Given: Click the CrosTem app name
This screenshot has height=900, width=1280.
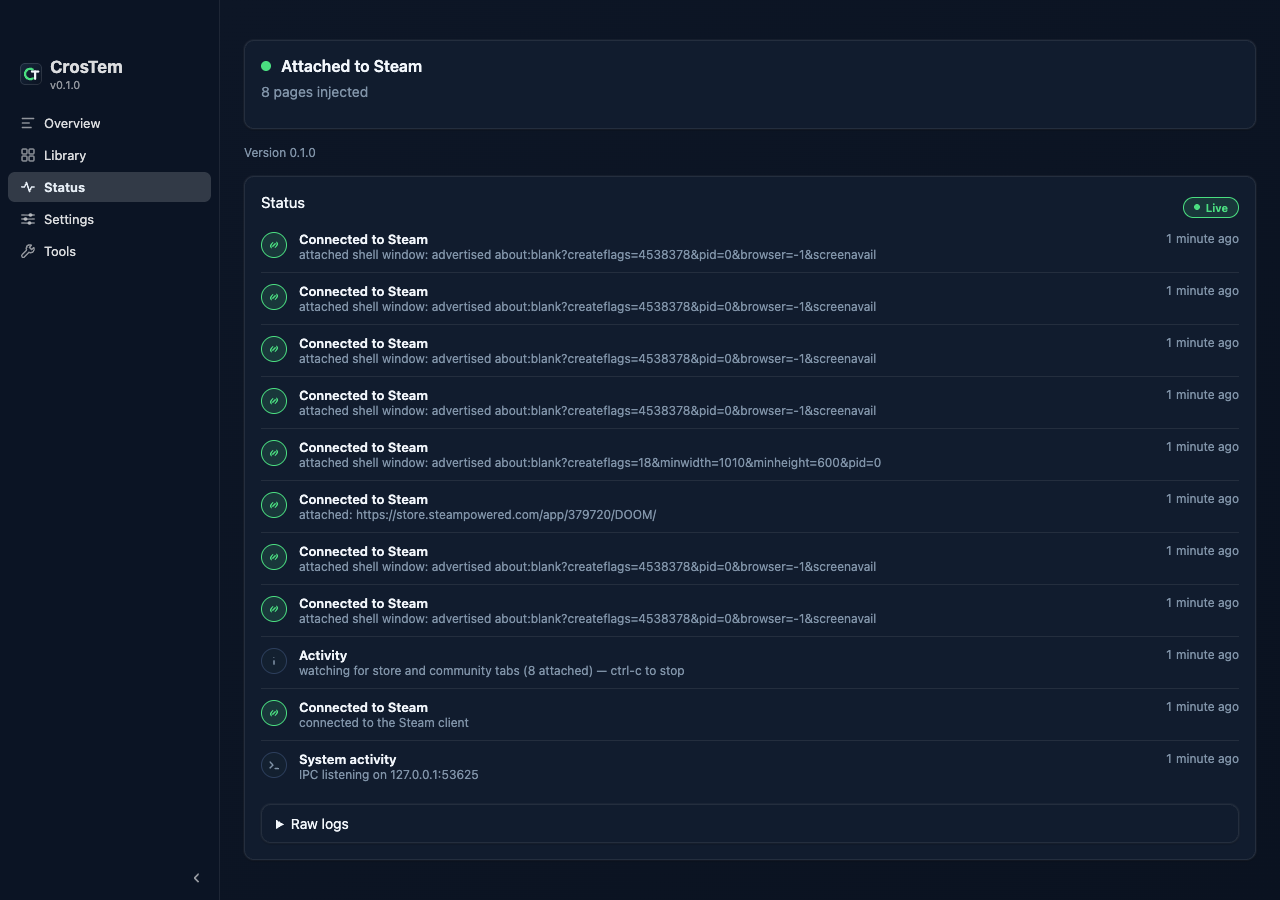Looking at the screenshot, I should 86,67.
